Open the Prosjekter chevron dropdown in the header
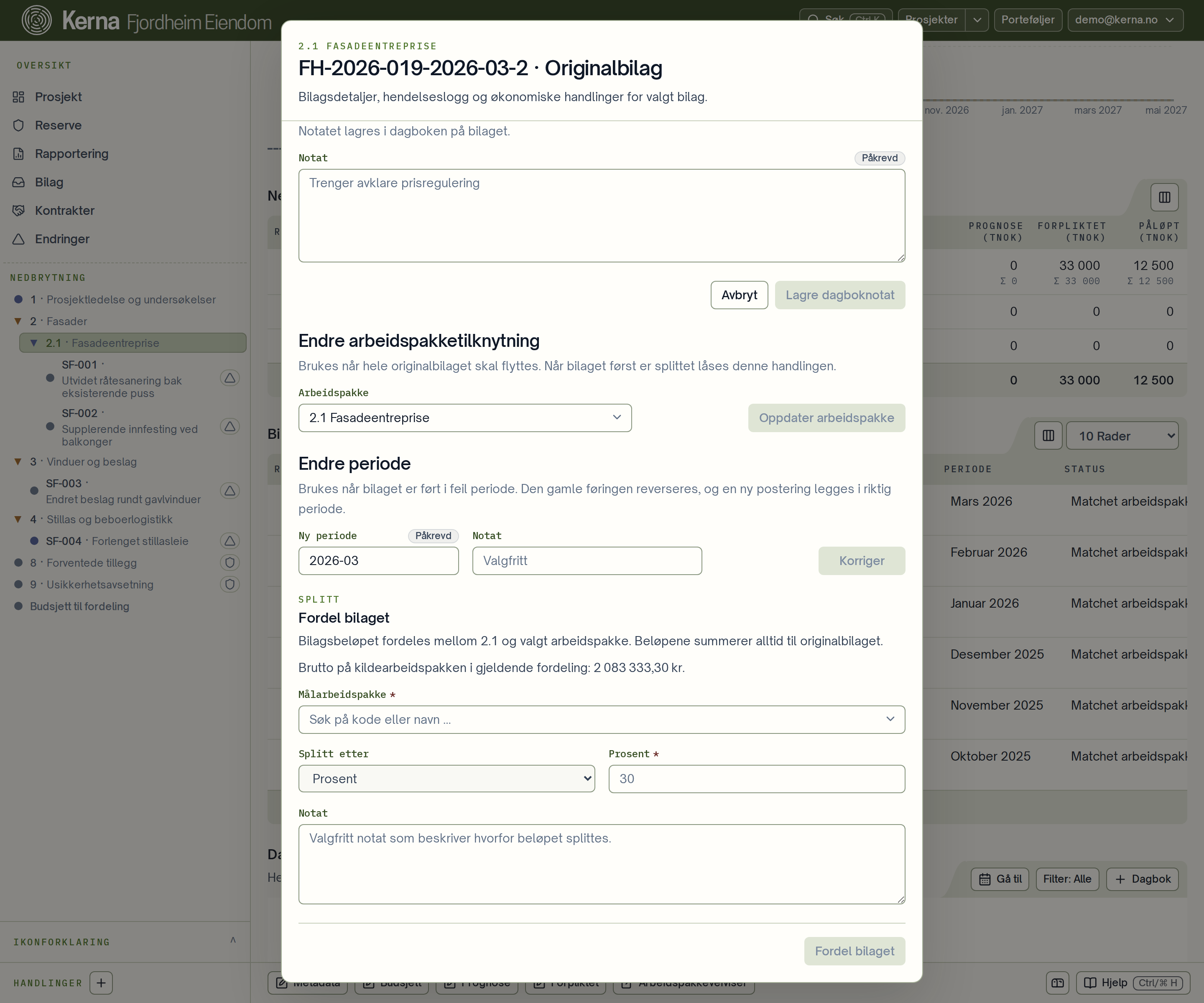 click(x=977, y=20)
